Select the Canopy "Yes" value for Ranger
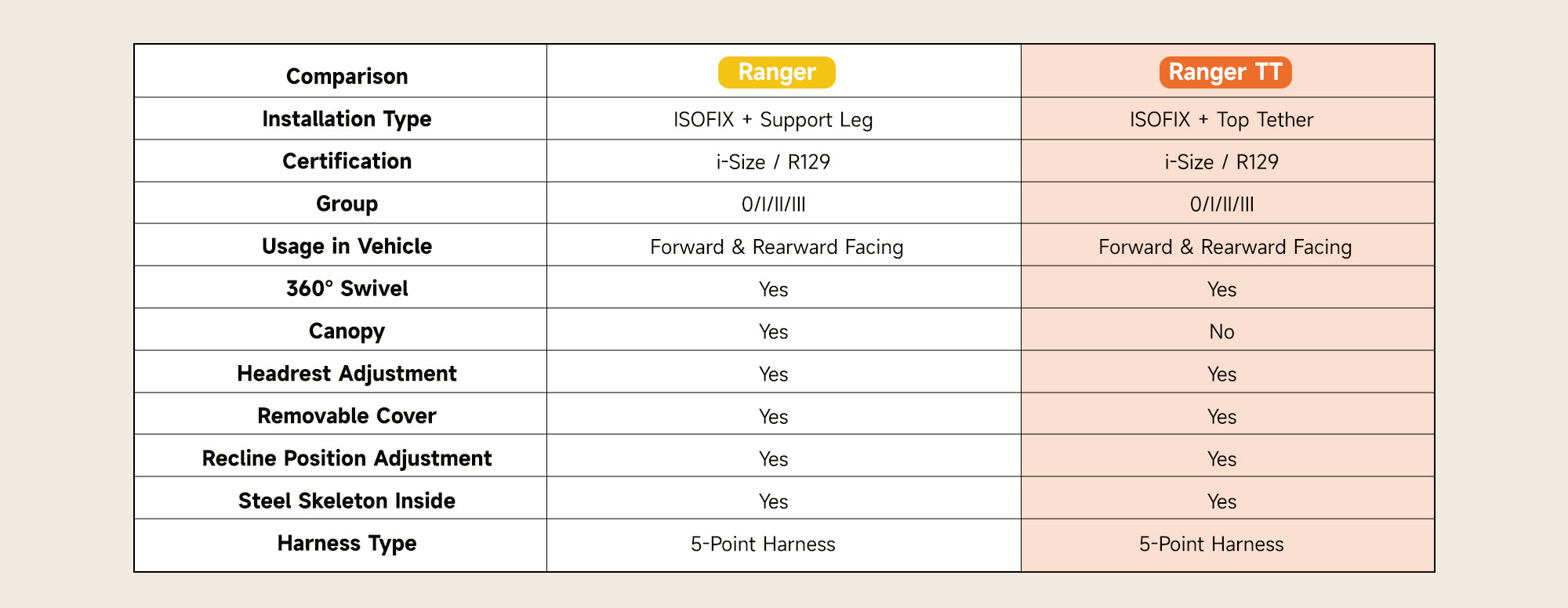The width and height of the screenshot is (1568, 608). coord(773,332)
